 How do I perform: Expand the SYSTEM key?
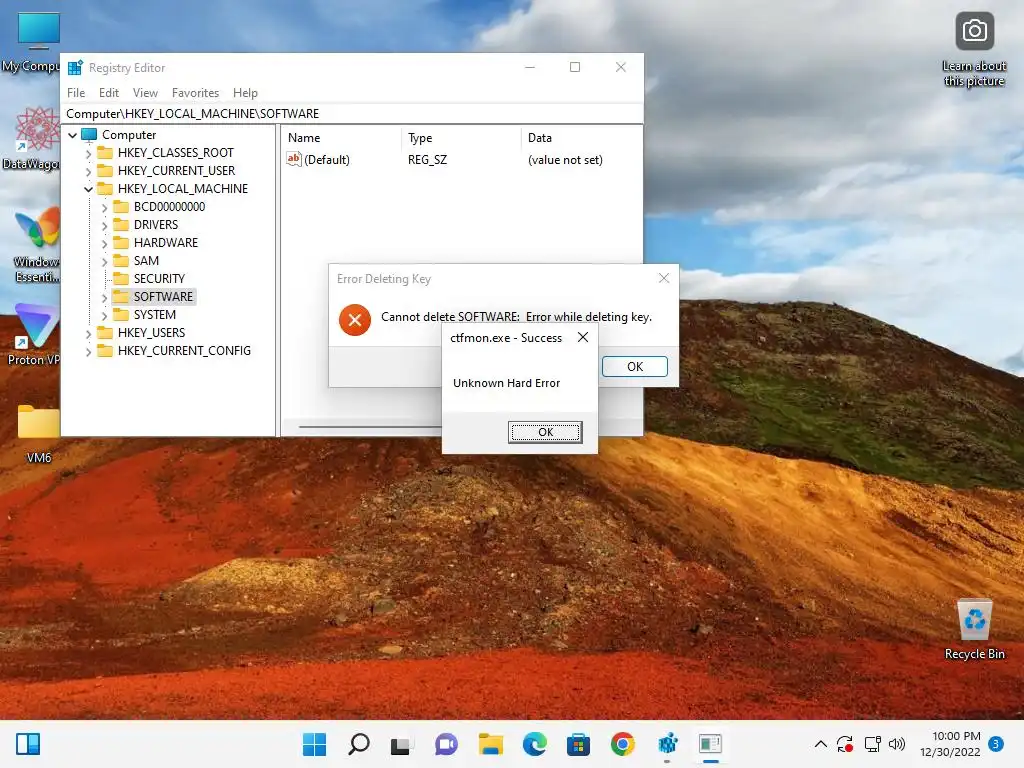(x=104, y=315)
